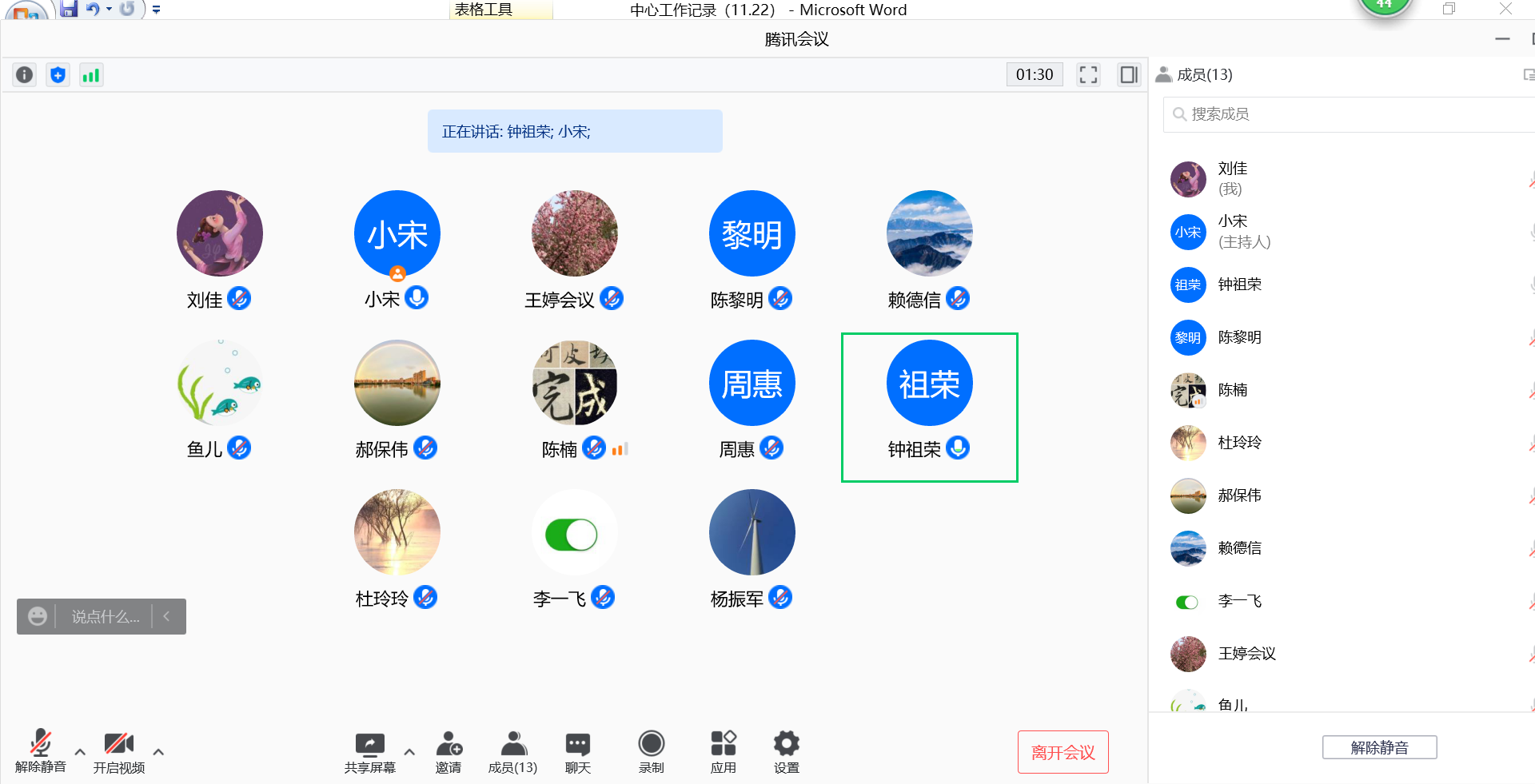The height and width of the screenshot is (784, 1535).
Task: Click 小宋's active mic icon in grid
Action: 417,298
